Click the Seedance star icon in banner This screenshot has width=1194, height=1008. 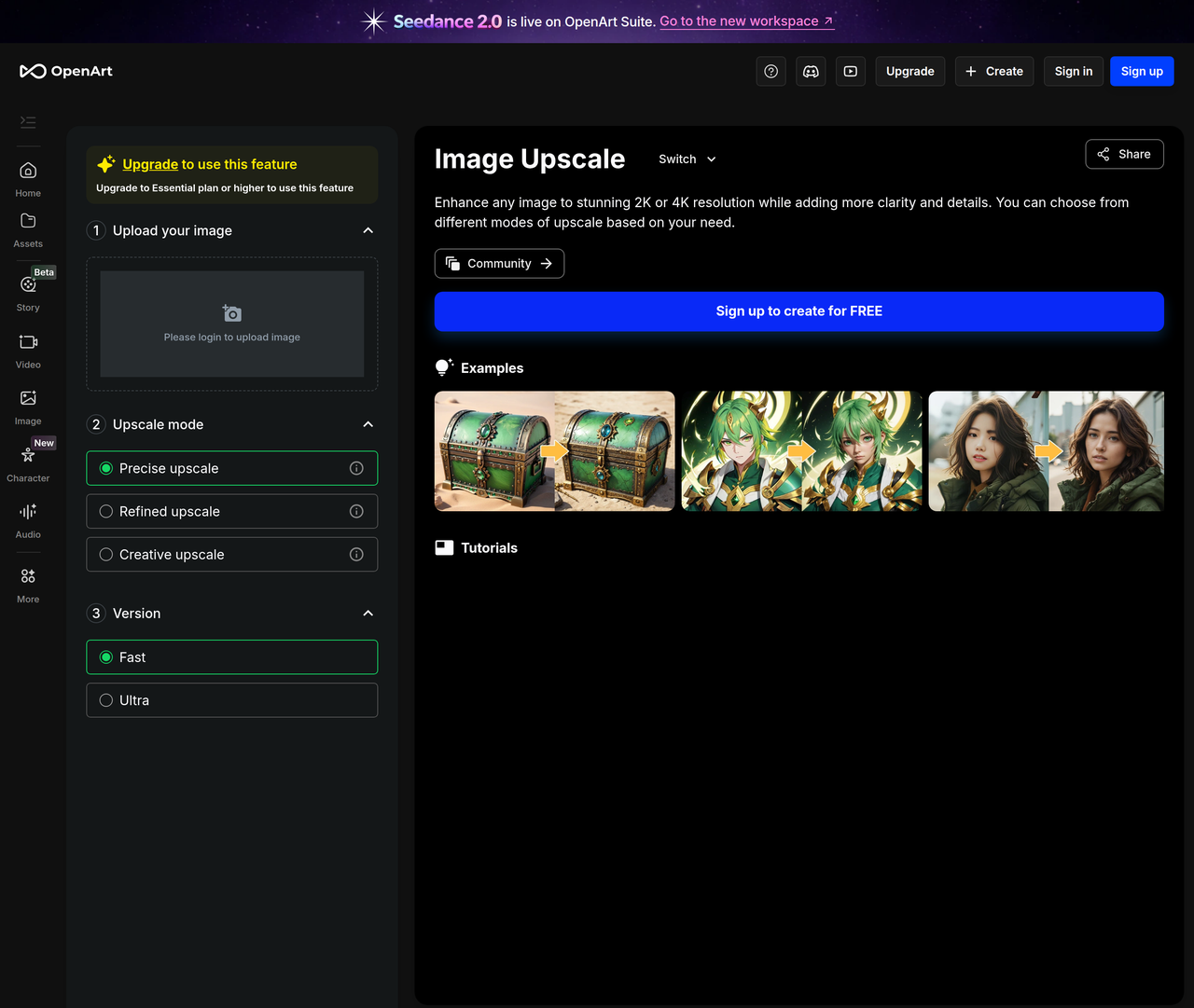[x=373, y=21]
